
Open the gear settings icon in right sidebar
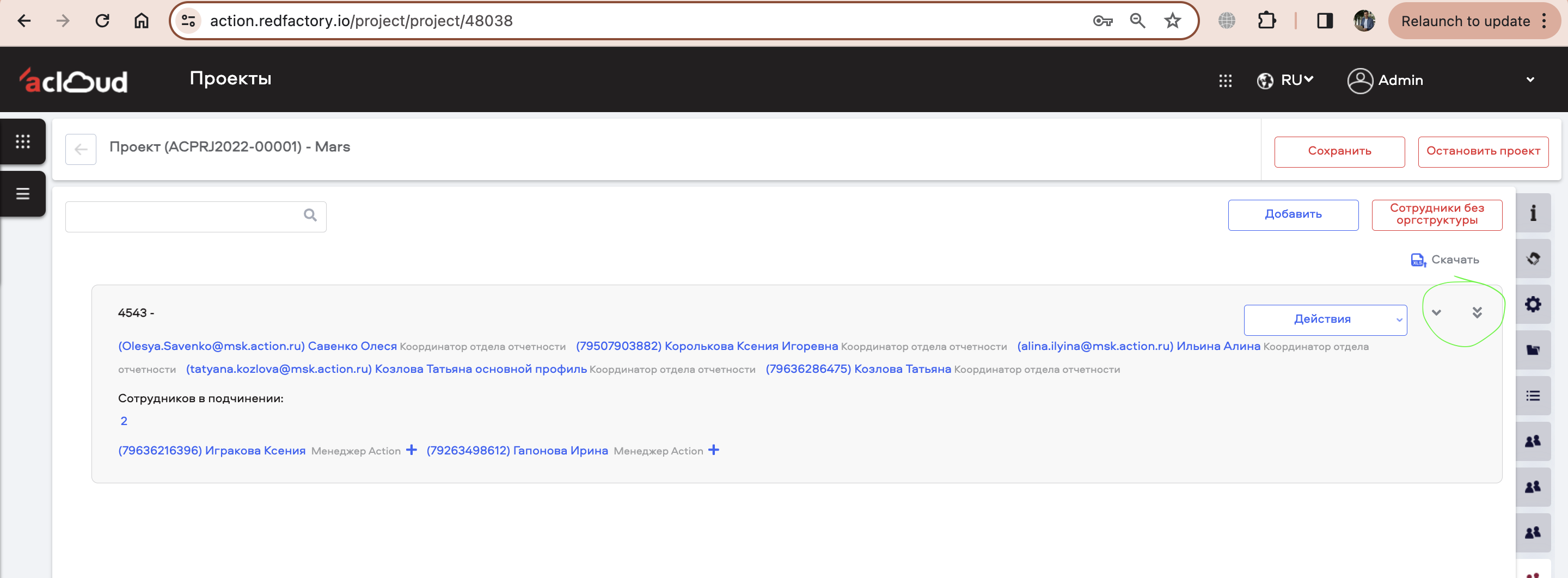click(1533, 304)
